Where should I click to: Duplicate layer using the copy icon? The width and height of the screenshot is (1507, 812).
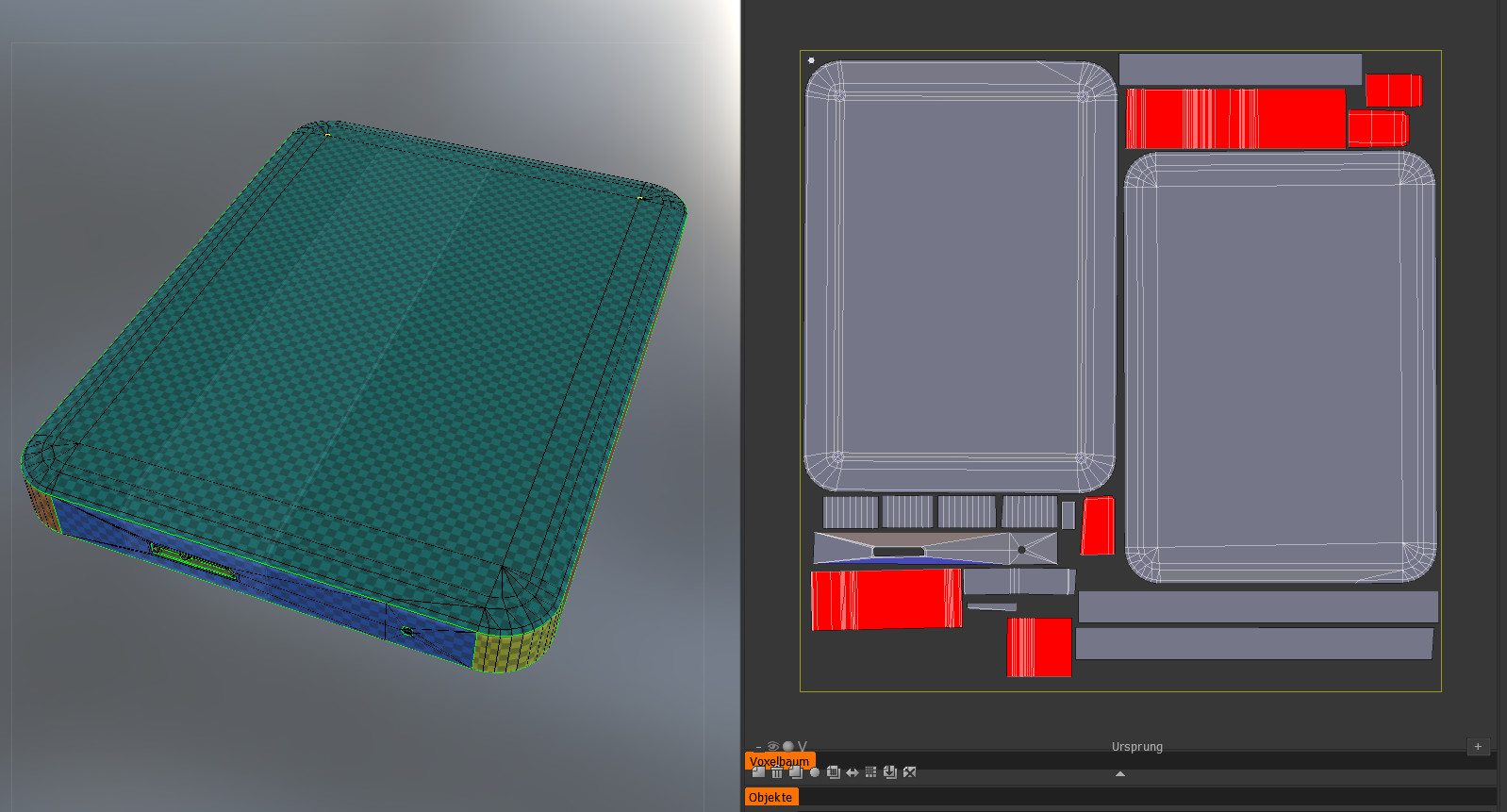[796, 772]
